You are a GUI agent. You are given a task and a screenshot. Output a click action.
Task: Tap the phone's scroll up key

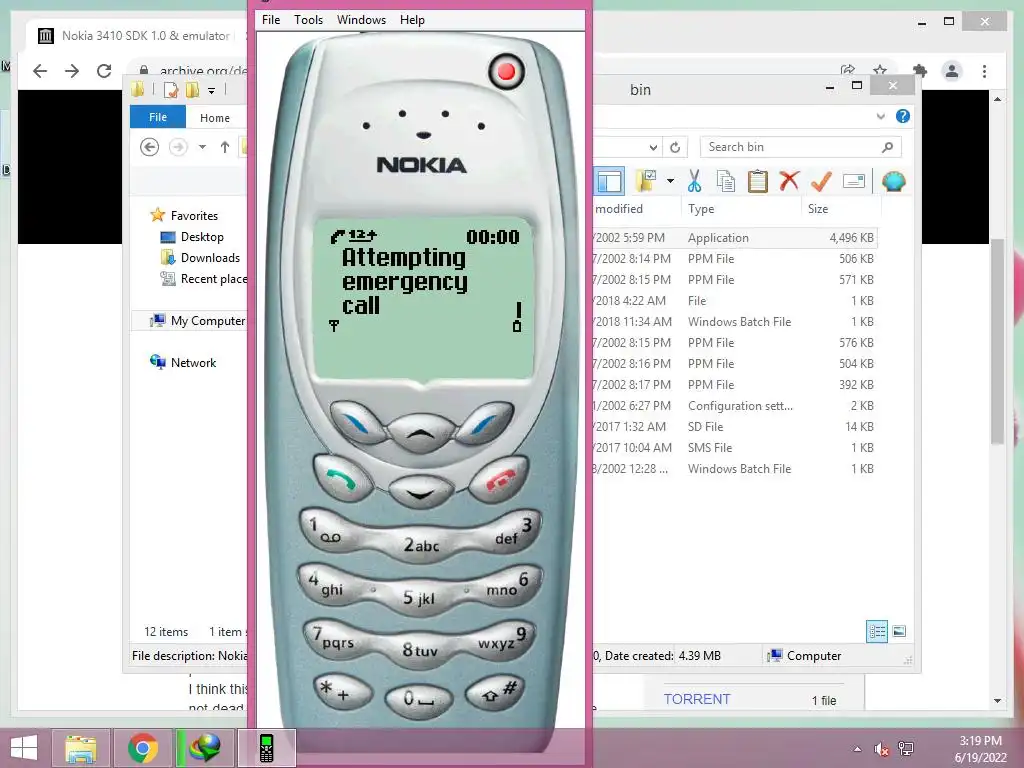[x=421, y=432]
